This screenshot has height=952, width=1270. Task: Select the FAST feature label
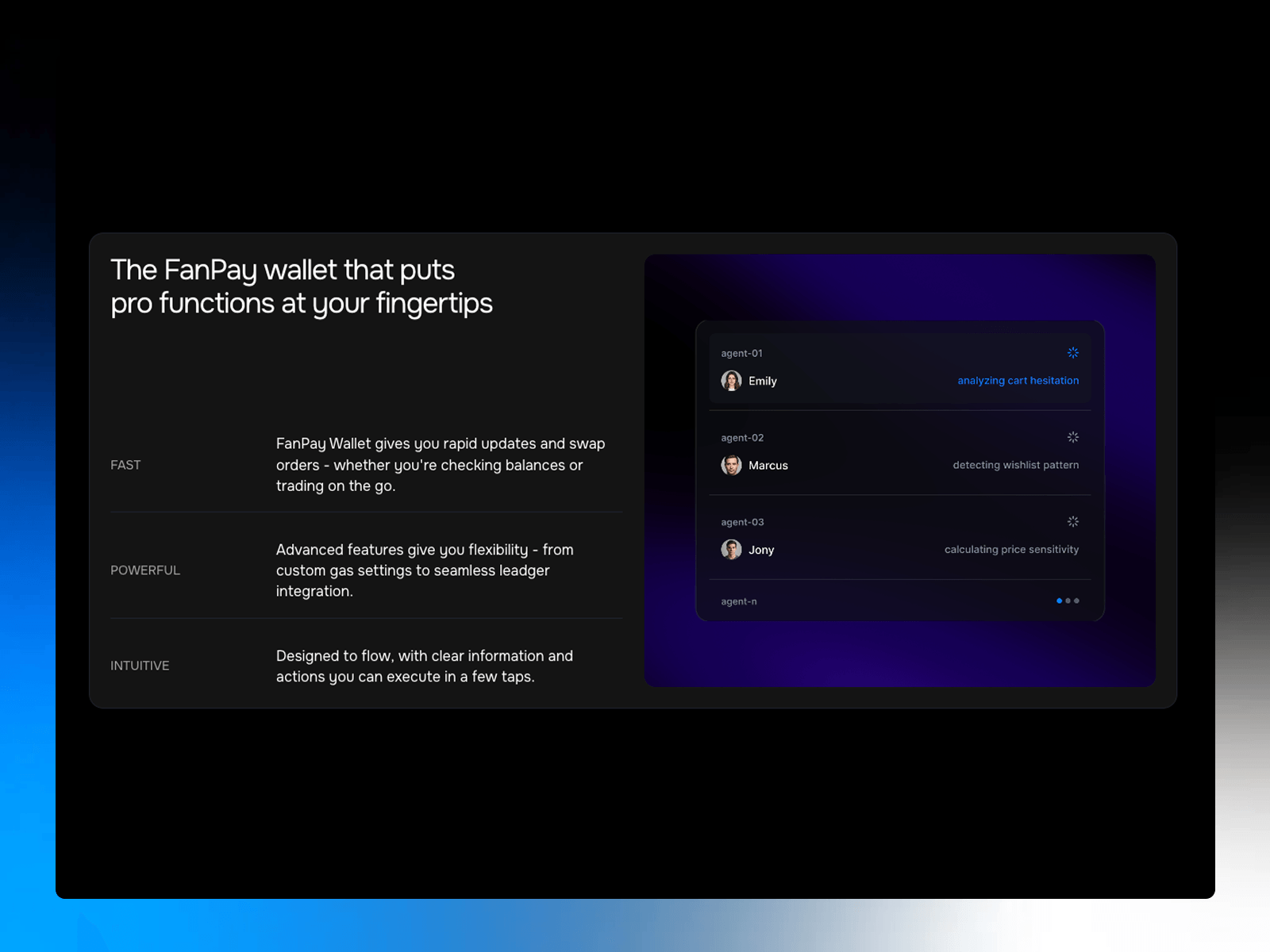coord(125,465)
